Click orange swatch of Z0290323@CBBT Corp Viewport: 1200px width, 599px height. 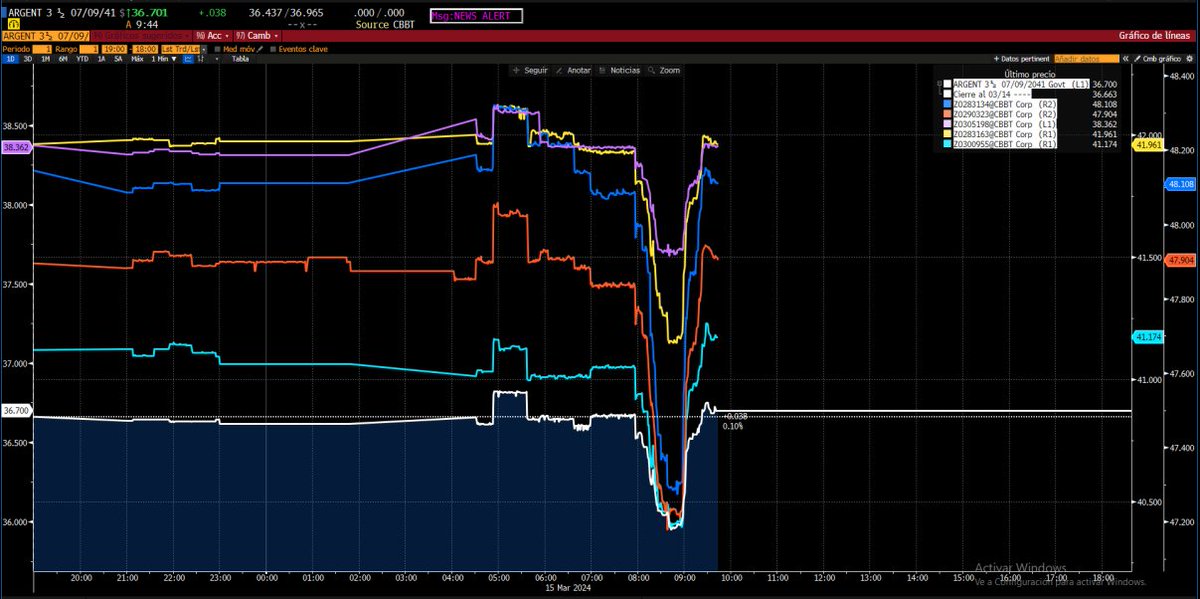click(947, 114)
